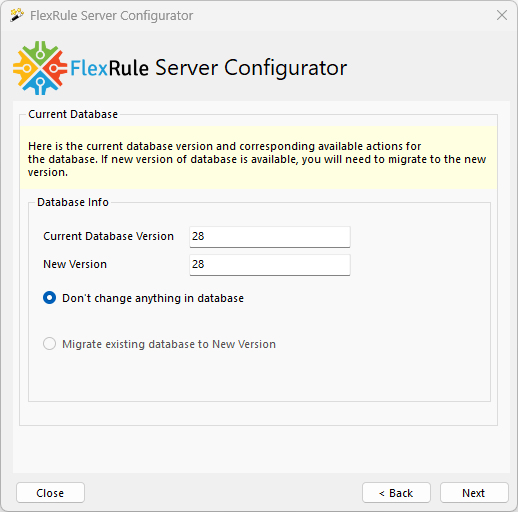
Task: Go to previous step with Back button
Action: pyautogui.click(x=396, y=493)
